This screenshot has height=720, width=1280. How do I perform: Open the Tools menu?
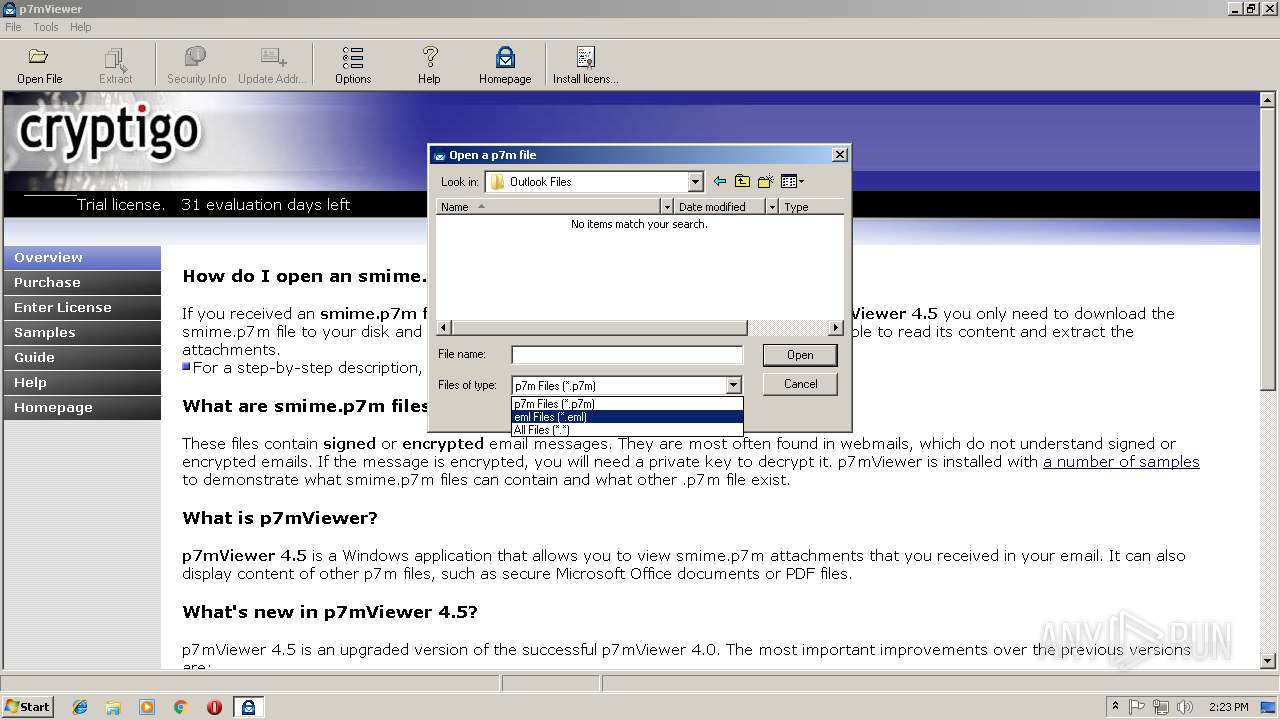tap(46, 27)
